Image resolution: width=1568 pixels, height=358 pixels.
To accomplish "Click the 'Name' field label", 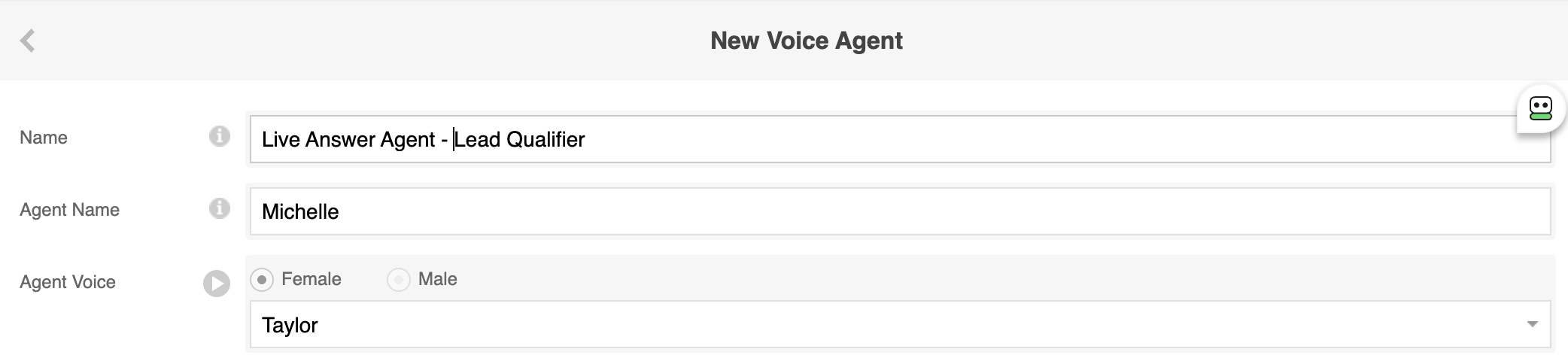I will click(44, 138).
